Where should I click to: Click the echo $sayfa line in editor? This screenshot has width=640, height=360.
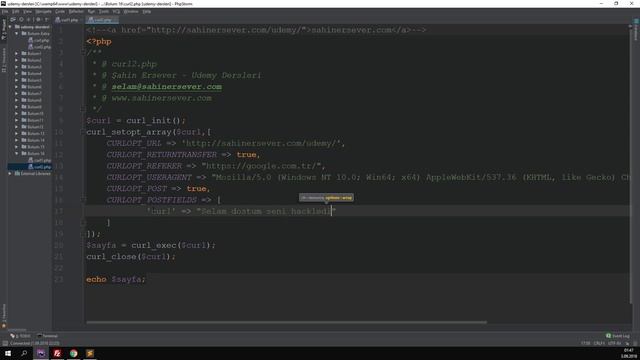pos(115,279)
